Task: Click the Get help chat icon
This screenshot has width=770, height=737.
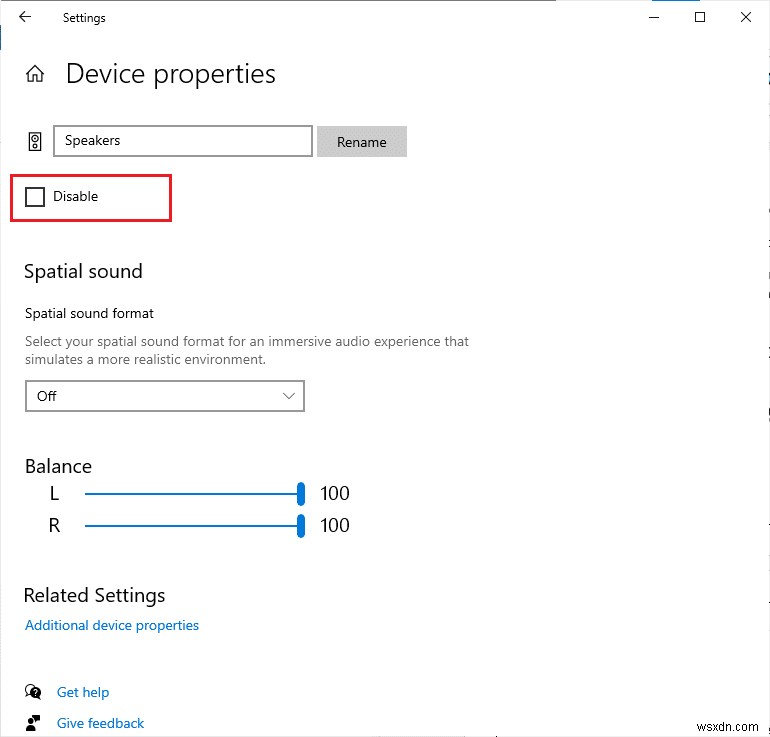Action: (x=34, y=692)
